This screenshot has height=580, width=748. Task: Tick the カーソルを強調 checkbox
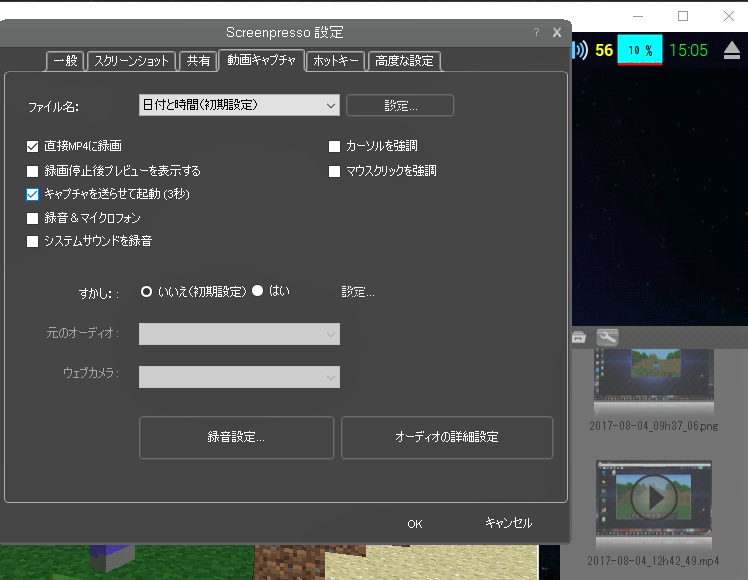334,146
